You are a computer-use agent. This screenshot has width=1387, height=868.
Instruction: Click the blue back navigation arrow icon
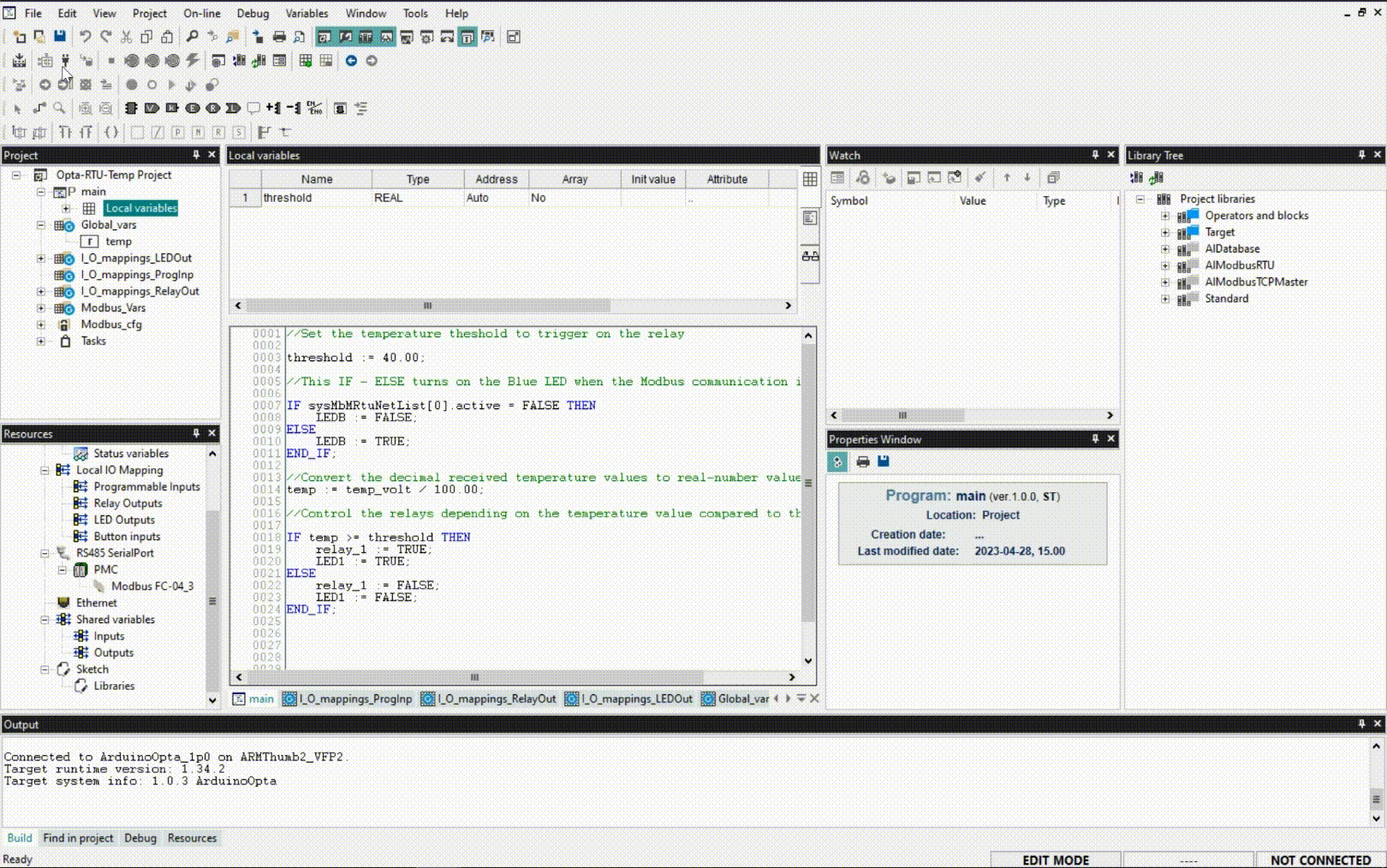(x=351, y=61)
